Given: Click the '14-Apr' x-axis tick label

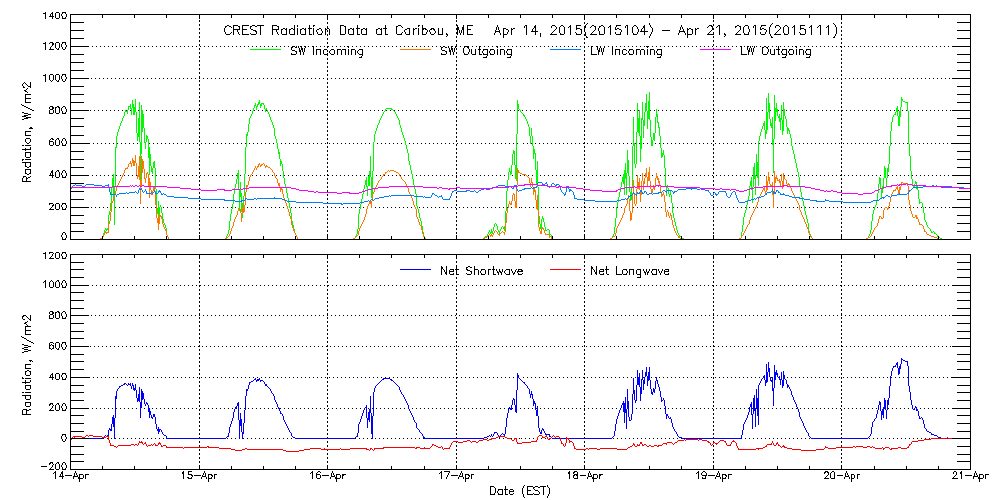Looking at the screenshot, I should pos(72,477).
